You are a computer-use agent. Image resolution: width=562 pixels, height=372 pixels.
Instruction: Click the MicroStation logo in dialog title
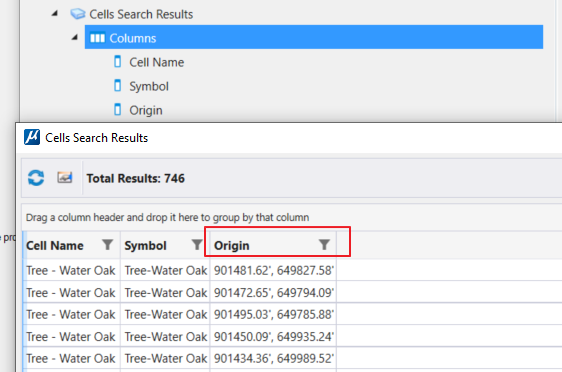(x=32, y=137)
